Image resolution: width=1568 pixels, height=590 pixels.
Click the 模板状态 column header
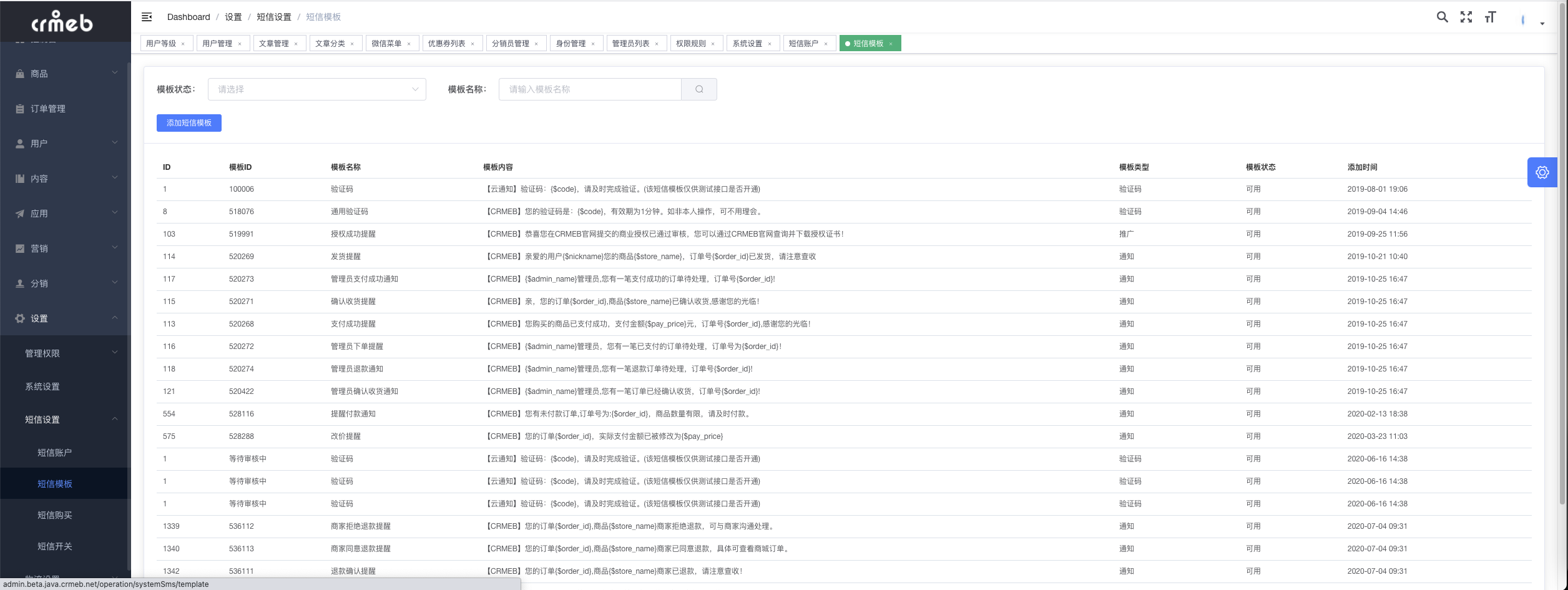pyautogui.click(x=1261, y=167)
